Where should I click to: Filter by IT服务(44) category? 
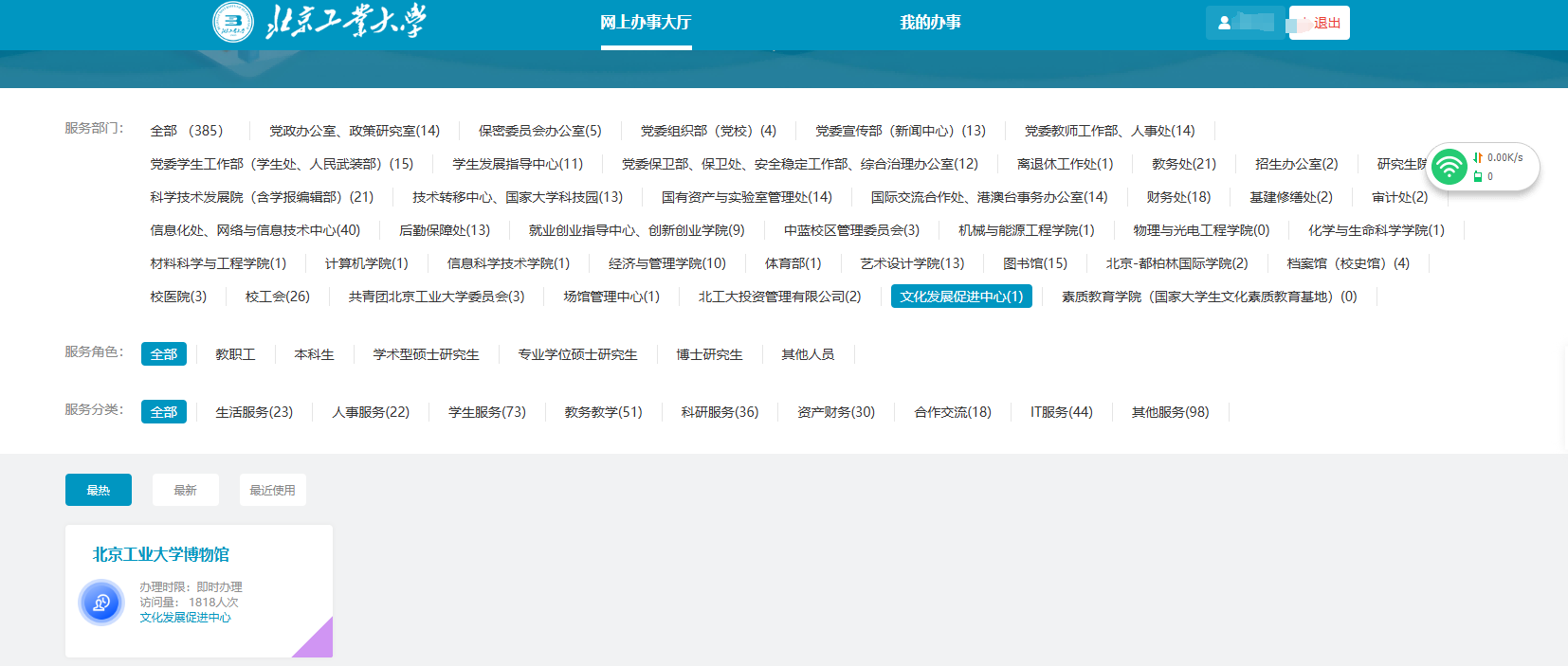click(x=1061, y=412)
